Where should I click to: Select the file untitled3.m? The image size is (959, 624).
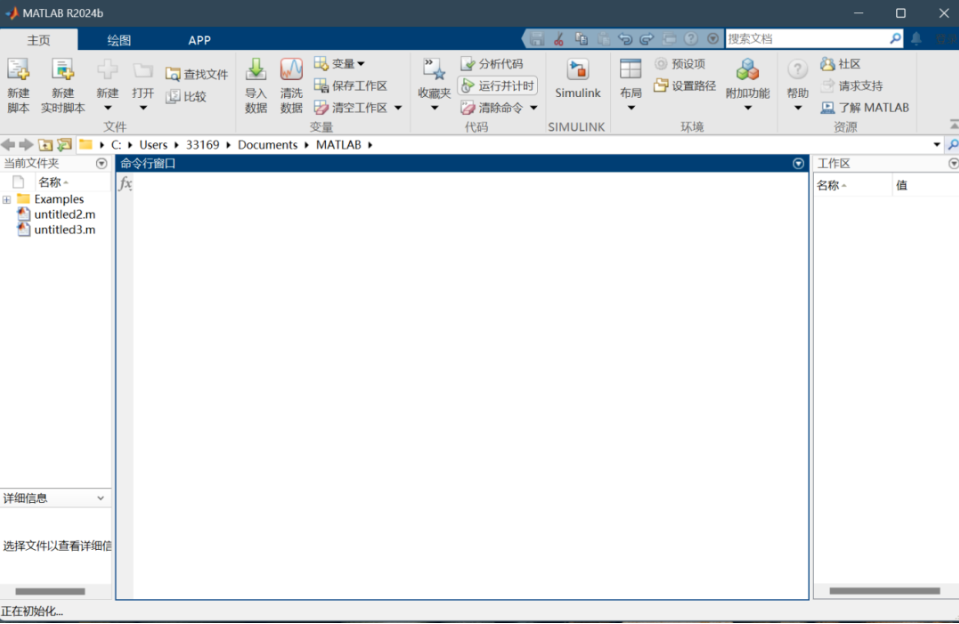(x=64, y=229)
